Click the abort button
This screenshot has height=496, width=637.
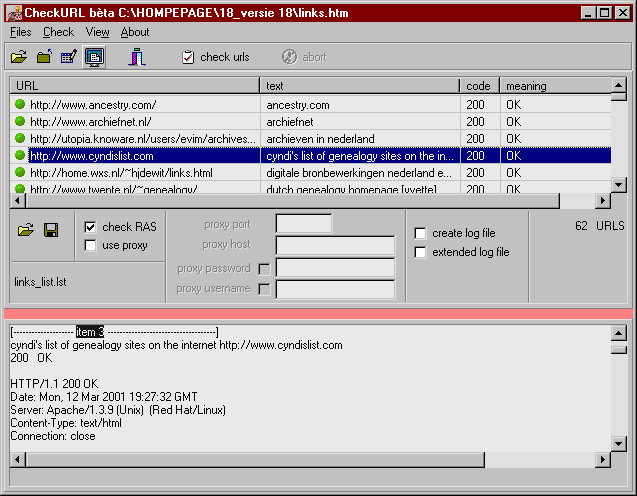304,57
